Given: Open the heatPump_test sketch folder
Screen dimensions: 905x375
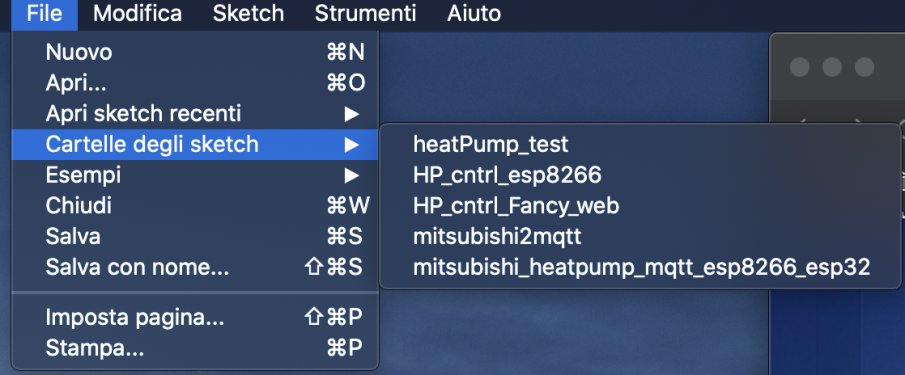Looking at the screenshot, I should point(640,144).
